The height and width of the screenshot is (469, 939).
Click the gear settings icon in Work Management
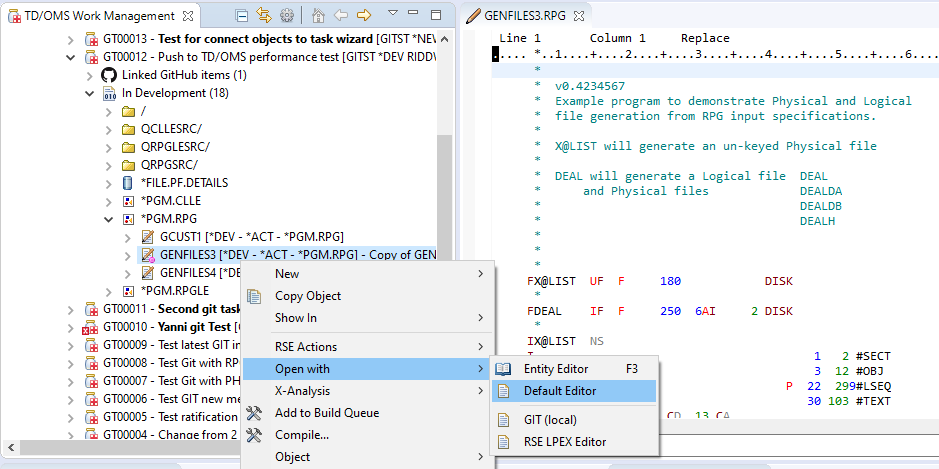287,16
